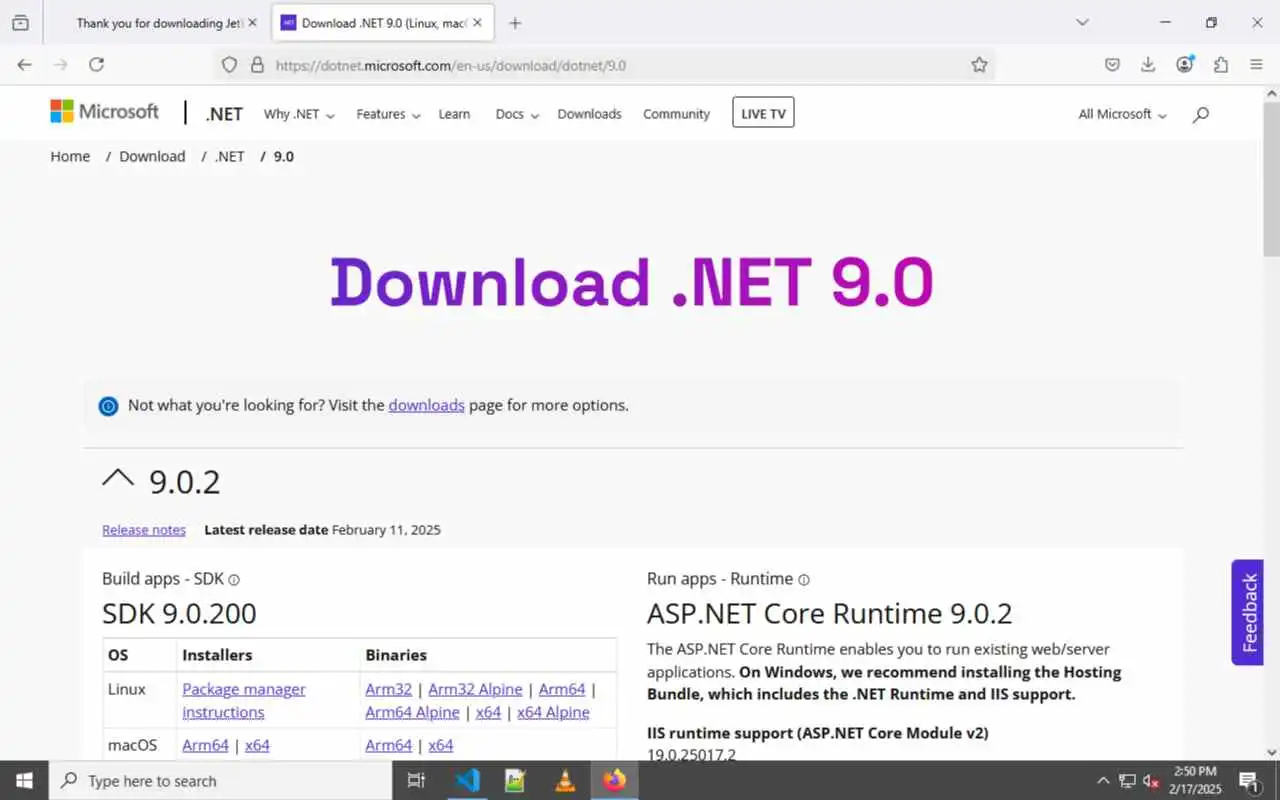Image resolution: width=1280 pixels, height=800 pixels.
Task: Click the tracking protection shield icon
Action: pyautogui.click(x=229, y=65)
